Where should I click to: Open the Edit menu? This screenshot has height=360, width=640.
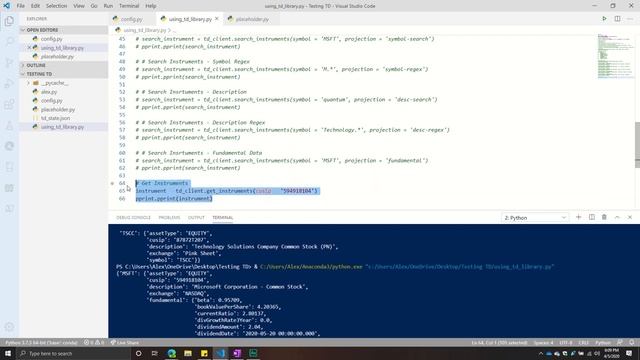(x=36, y=6)
